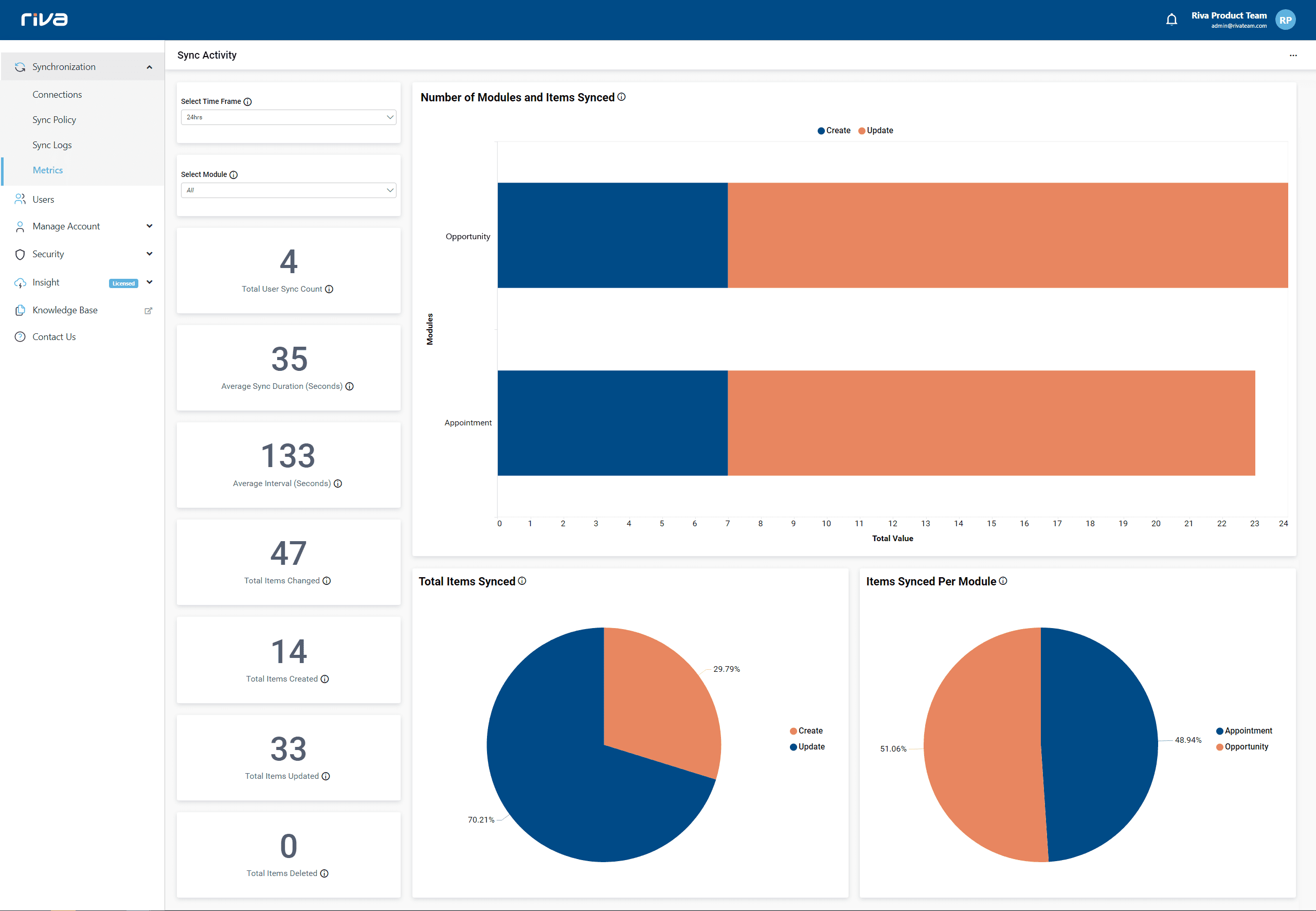Click info icon beside Number of Modules title
The height and width of the screenshot is (911, 1316).
(x=621, y=97)
